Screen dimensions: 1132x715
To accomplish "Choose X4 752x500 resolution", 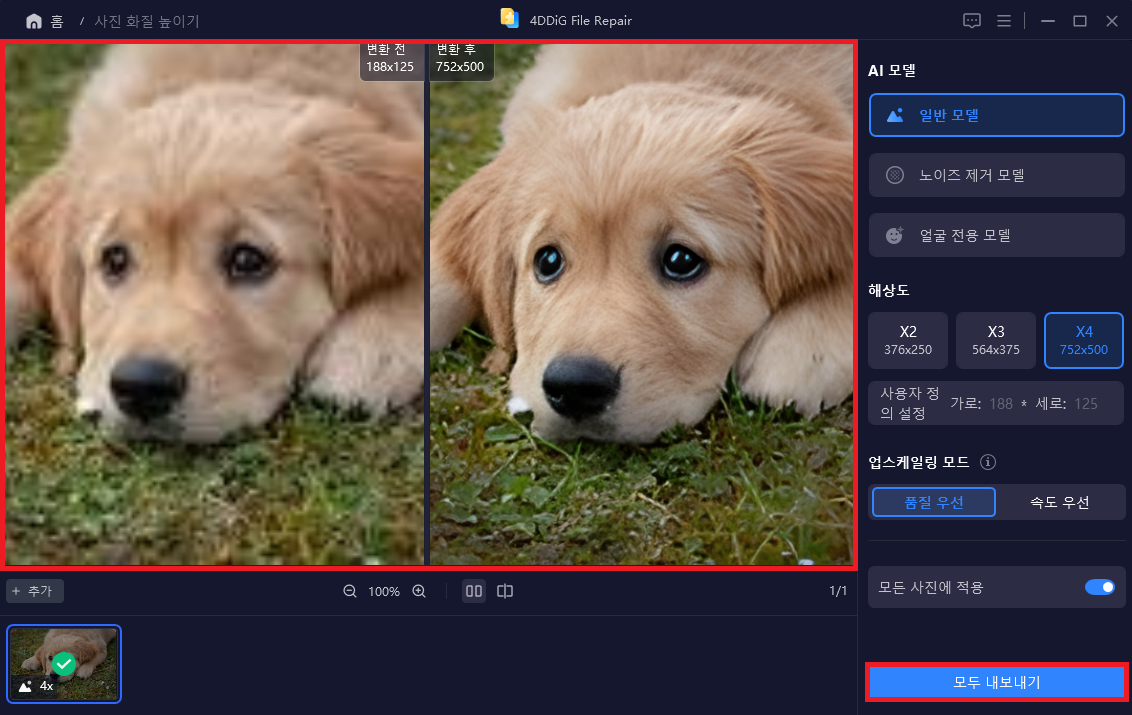I will 1084,340.
